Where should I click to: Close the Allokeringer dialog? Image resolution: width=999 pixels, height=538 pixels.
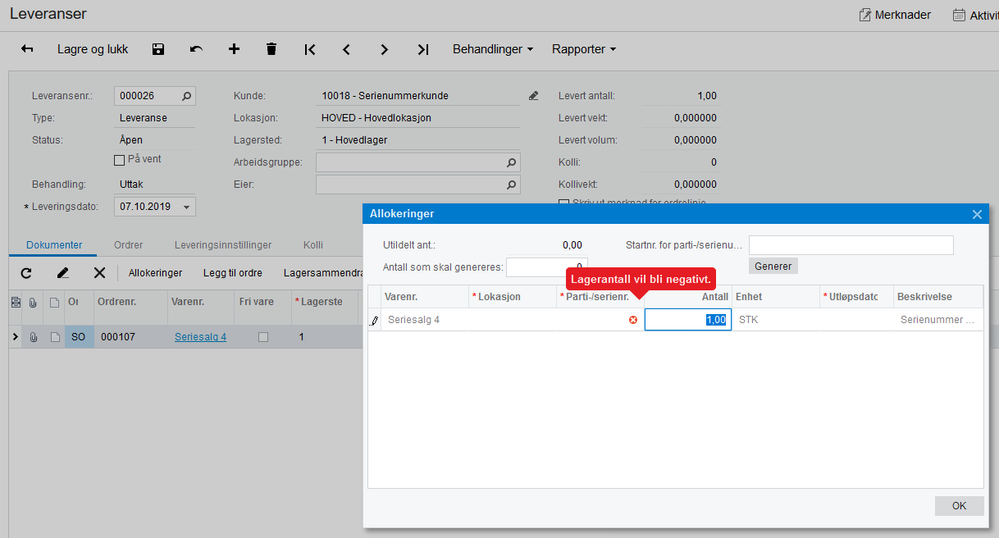click(x=977, y=214)
